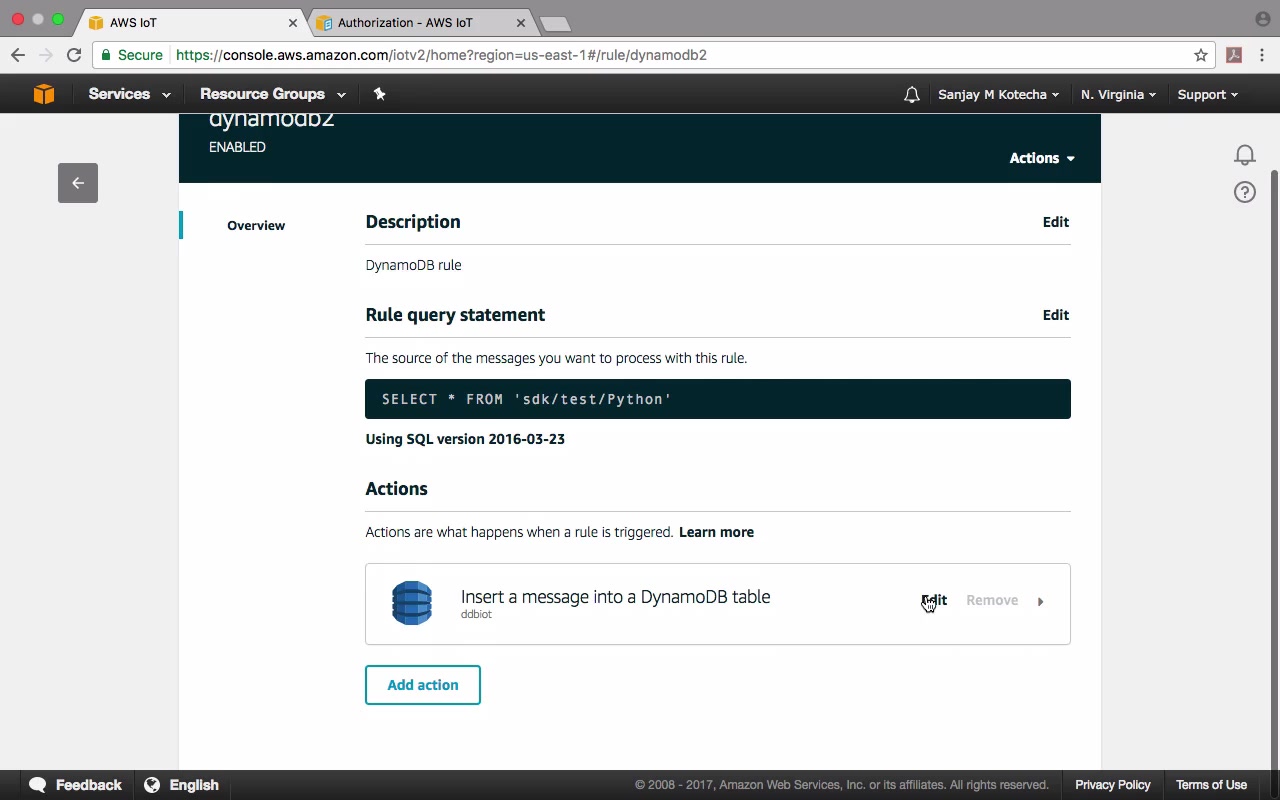Click the 'Insert a message into a DynamoDB table' text
The height and width of the screenshot is (800, 1280).
(615, 597)
